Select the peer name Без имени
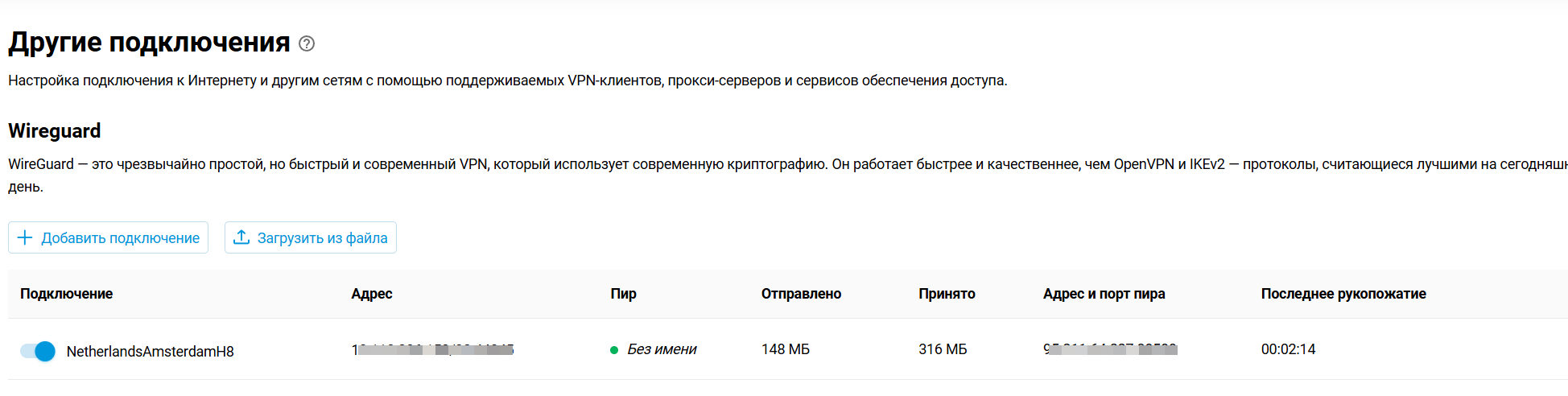 tap(662, 349)
